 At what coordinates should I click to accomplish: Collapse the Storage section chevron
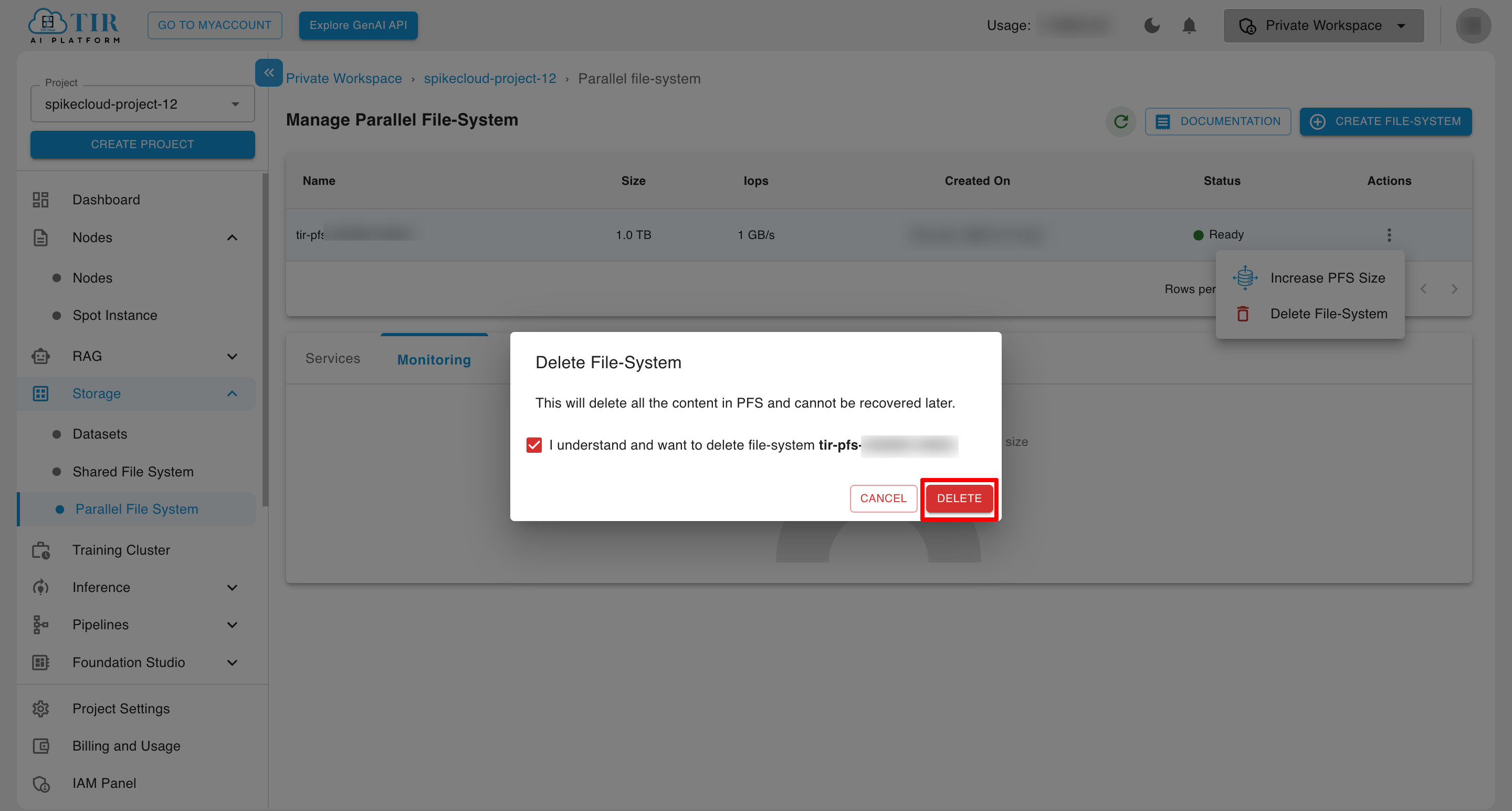(x=233, y=393)
